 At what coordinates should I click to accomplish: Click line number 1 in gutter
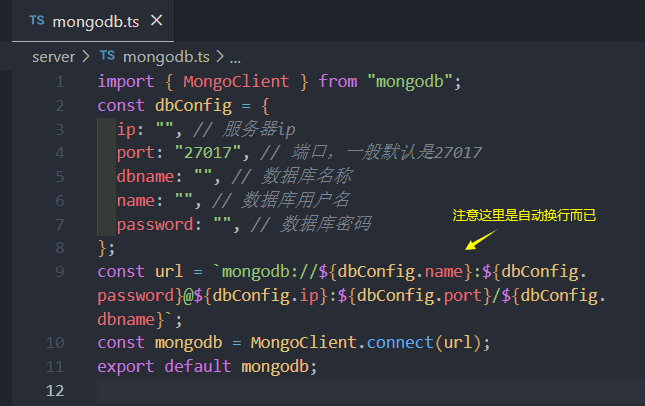pyautogui.click(x=60, y=81)
